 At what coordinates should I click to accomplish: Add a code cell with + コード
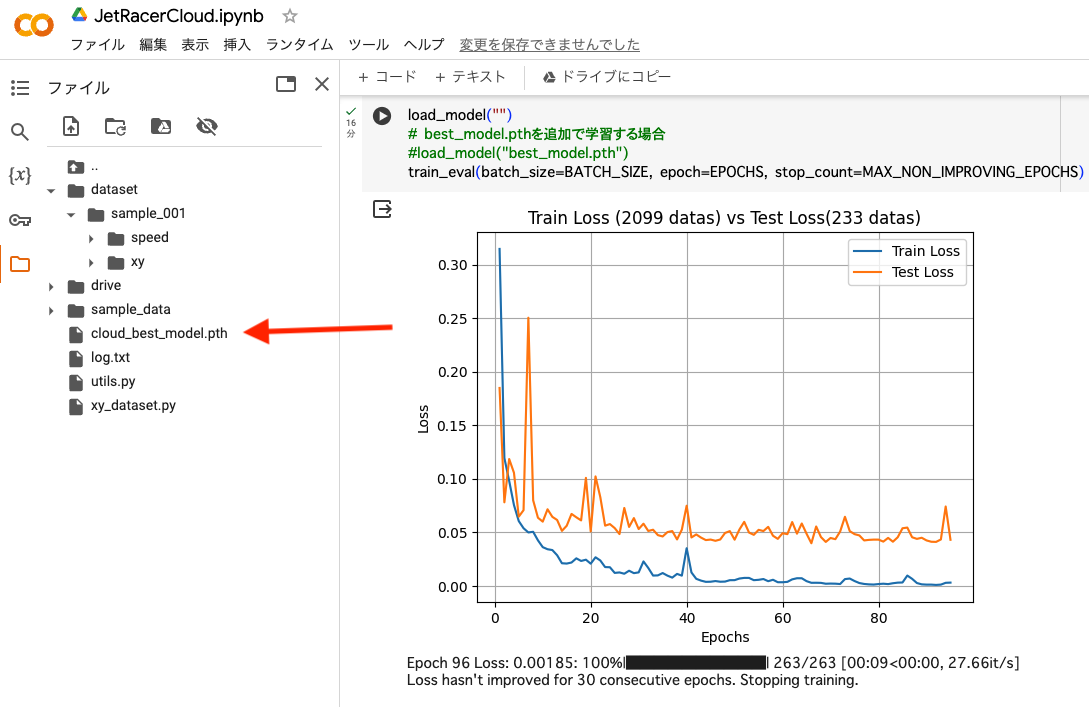tap(387, 76)
